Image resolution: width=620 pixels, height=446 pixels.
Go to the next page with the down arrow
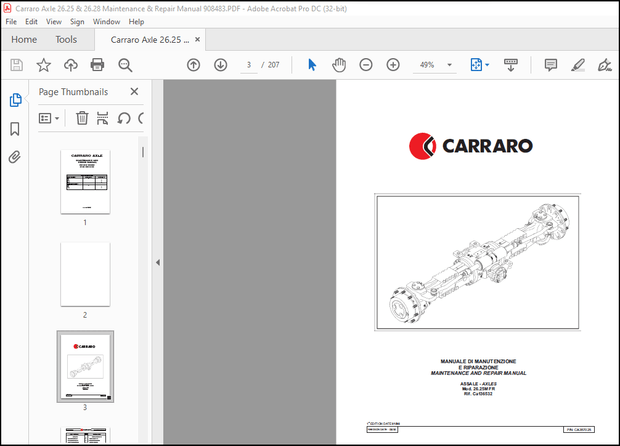coord(221,65)
